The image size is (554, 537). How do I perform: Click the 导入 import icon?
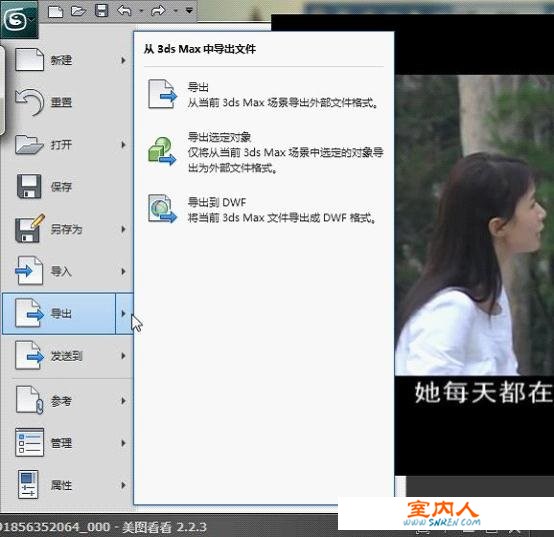pos(29,271)
